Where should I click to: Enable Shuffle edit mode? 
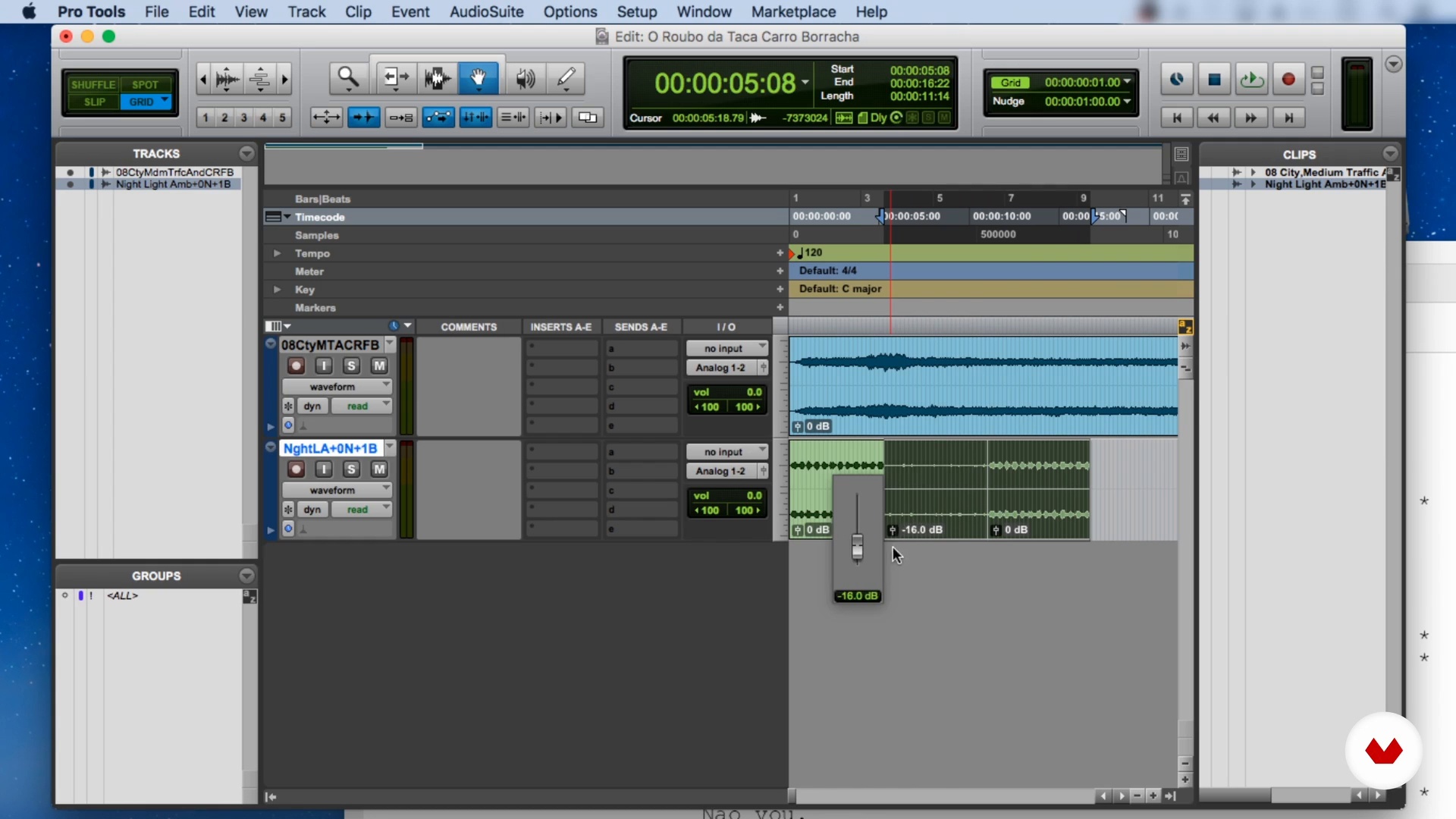coord(93,84)
